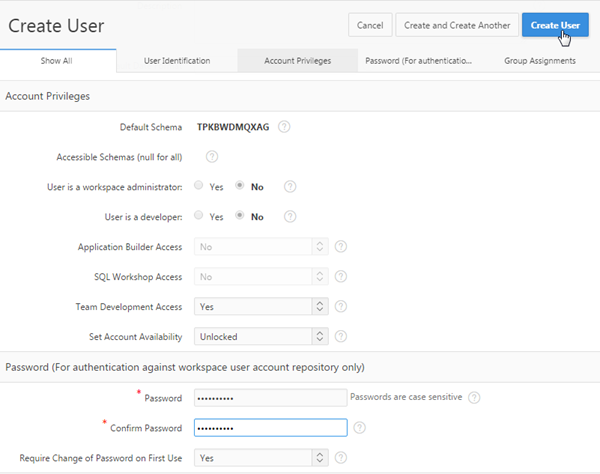This screenshot has width=600, height=474.
Task: Expand Set Account Availability dropdown
Action: (x=262, y=336)
